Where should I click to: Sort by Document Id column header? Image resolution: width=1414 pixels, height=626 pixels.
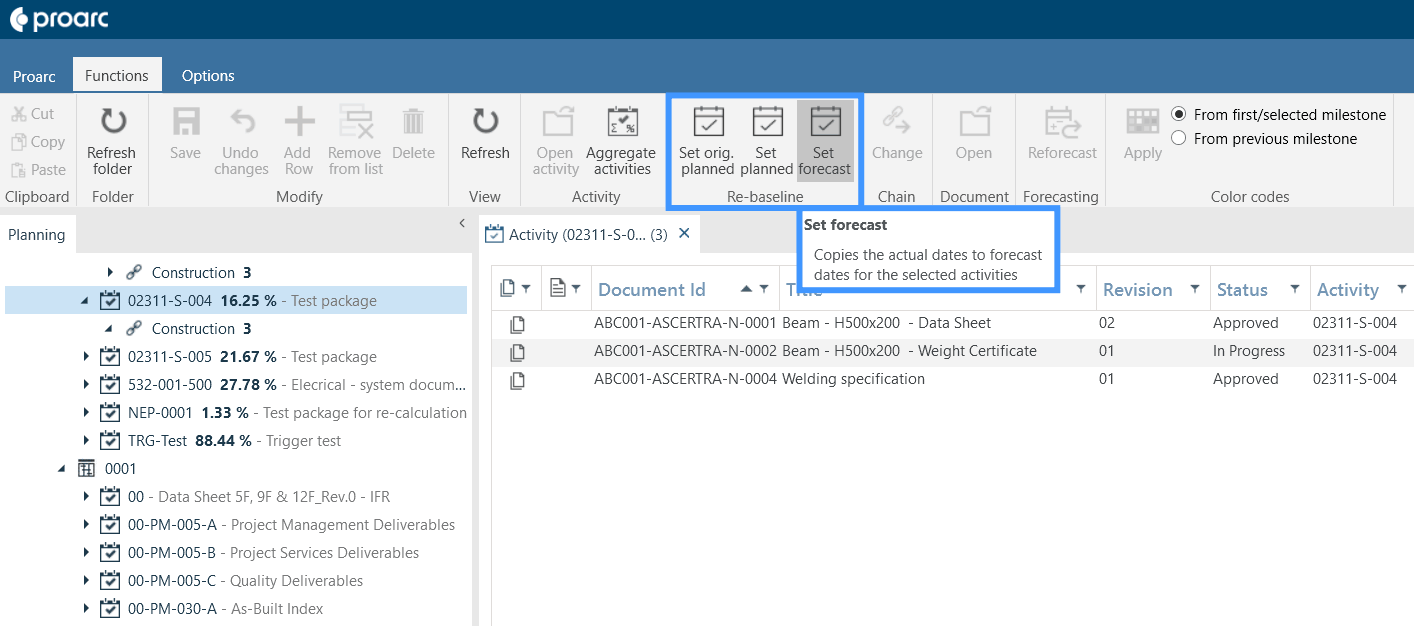652,289
